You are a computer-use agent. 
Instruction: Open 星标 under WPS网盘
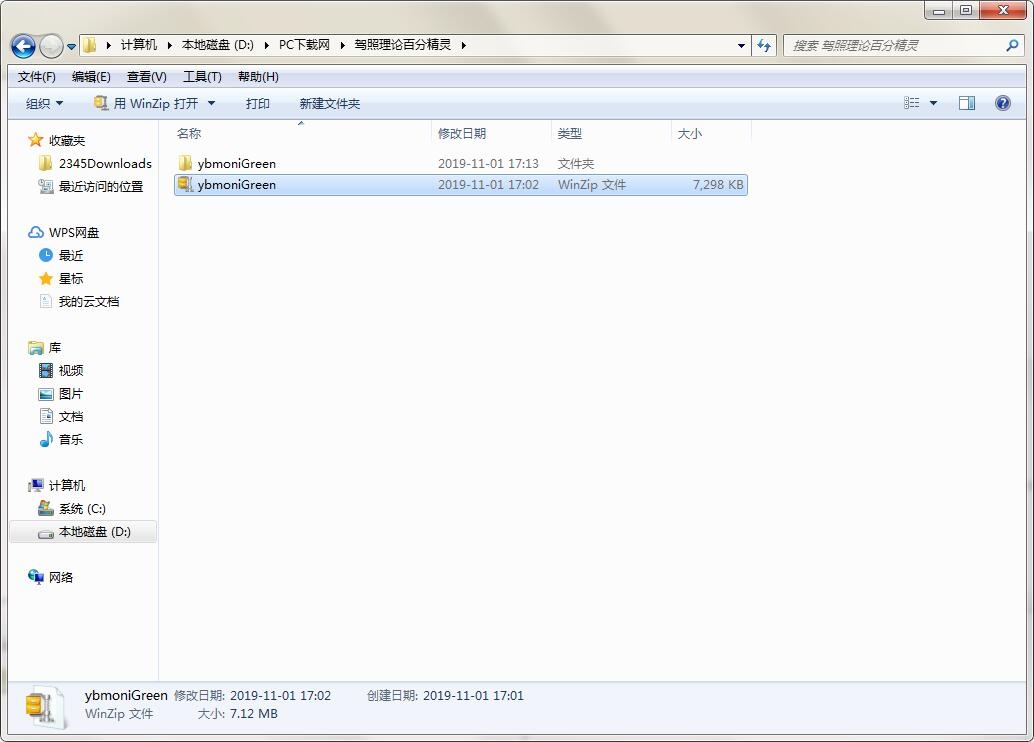coord(61,278)
